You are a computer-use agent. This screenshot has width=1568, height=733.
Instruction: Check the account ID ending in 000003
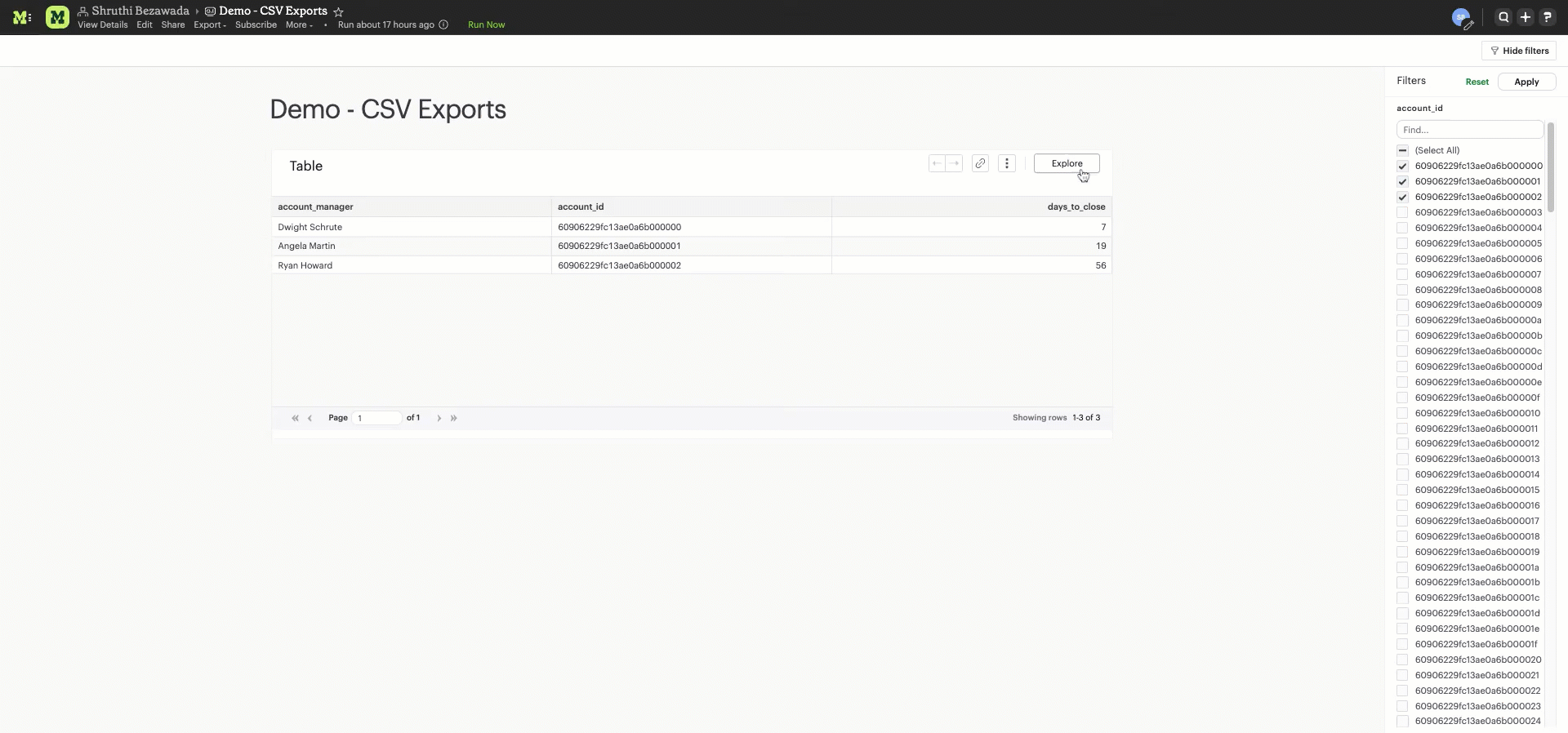1402,212
